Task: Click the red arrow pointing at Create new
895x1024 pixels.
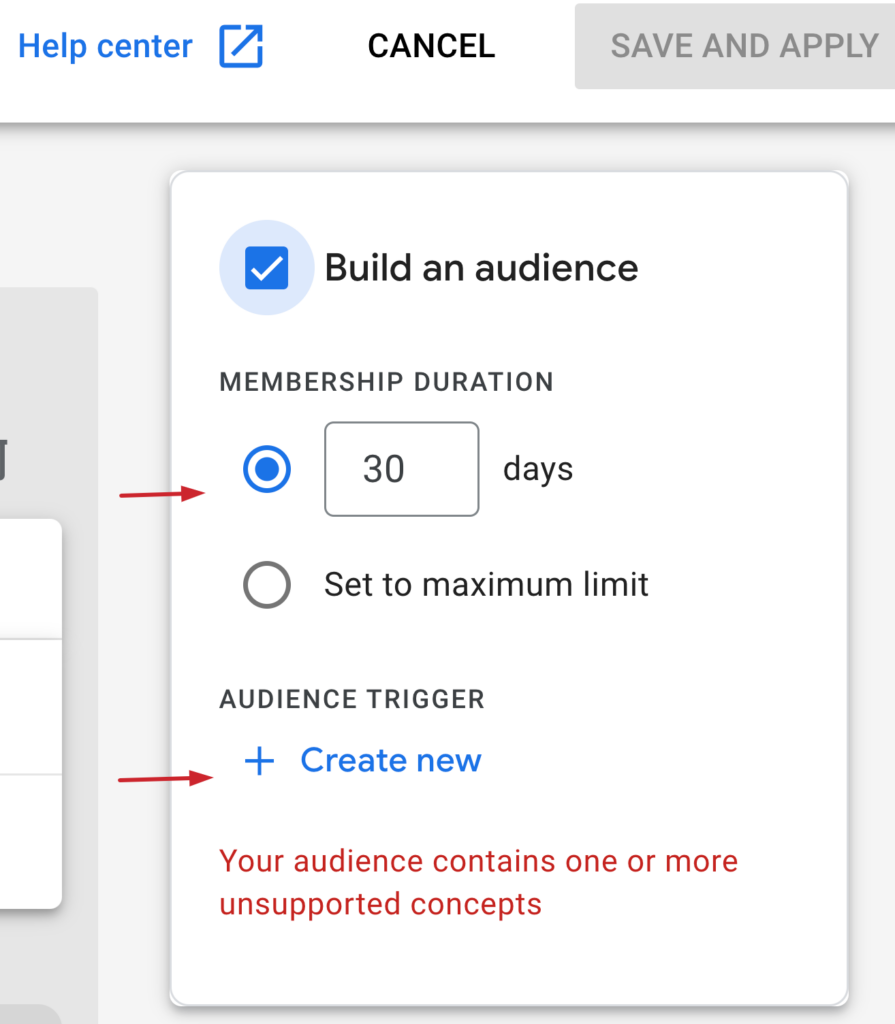Action: (x=163, y=778)
